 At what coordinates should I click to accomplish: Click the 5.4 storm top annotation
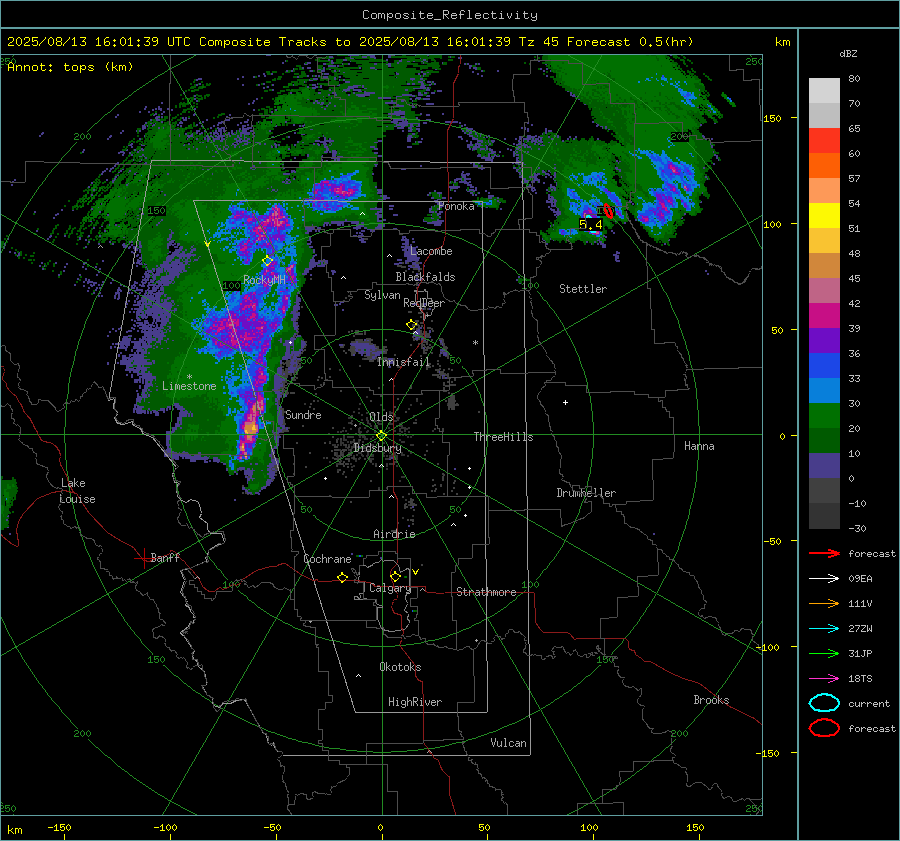pos(591,224)
